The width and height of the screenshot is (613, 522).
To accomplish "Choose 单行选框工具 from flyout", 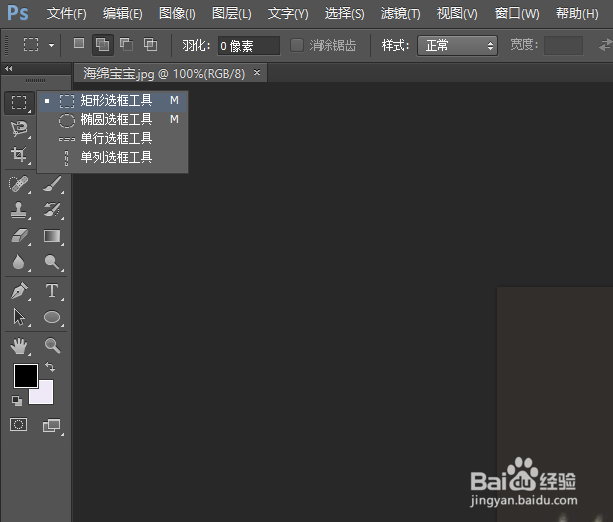I will [113, 138].
